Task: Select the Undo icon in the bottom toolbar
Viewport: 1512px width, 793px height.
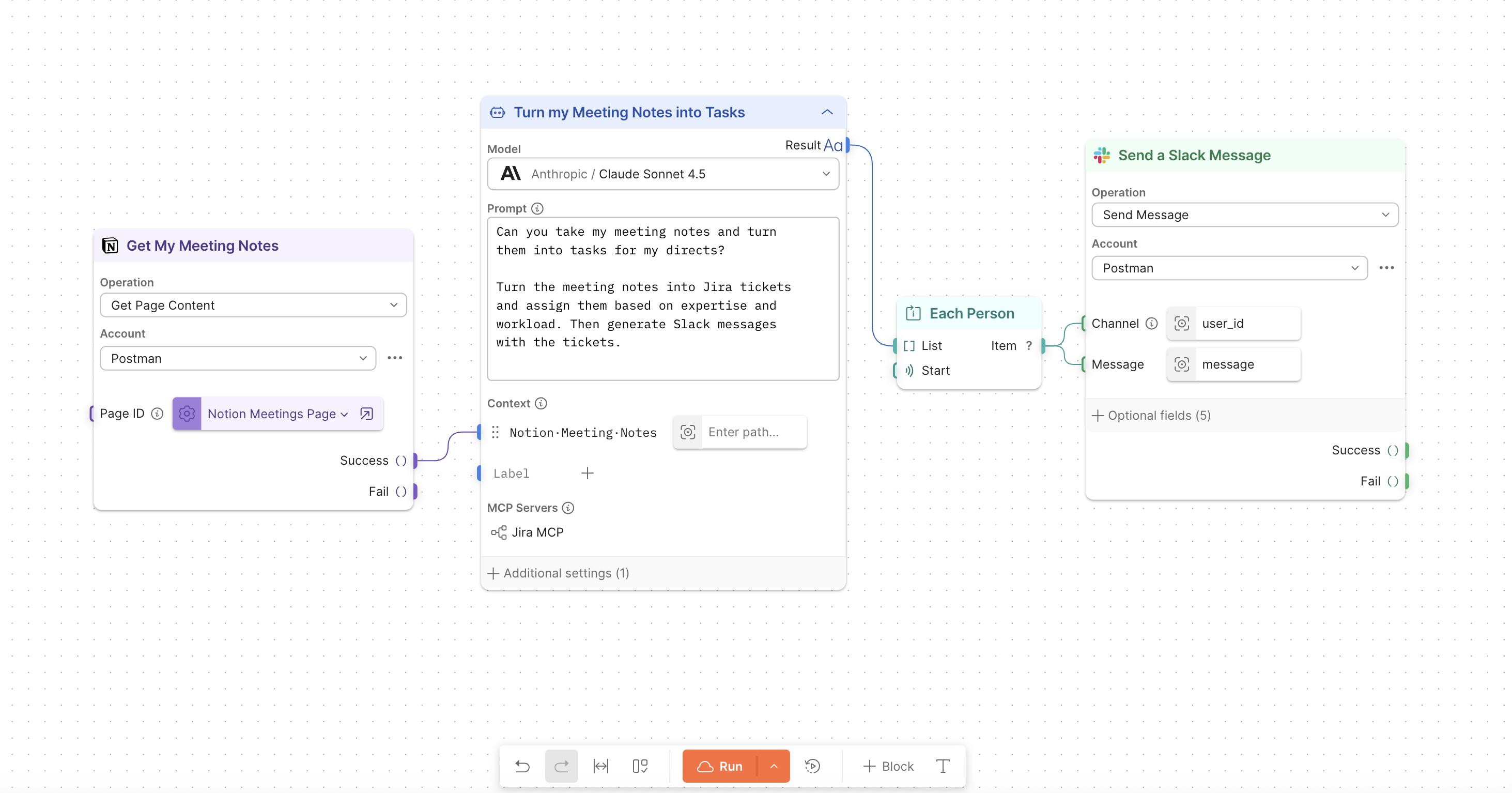Action: pos(522,766)
